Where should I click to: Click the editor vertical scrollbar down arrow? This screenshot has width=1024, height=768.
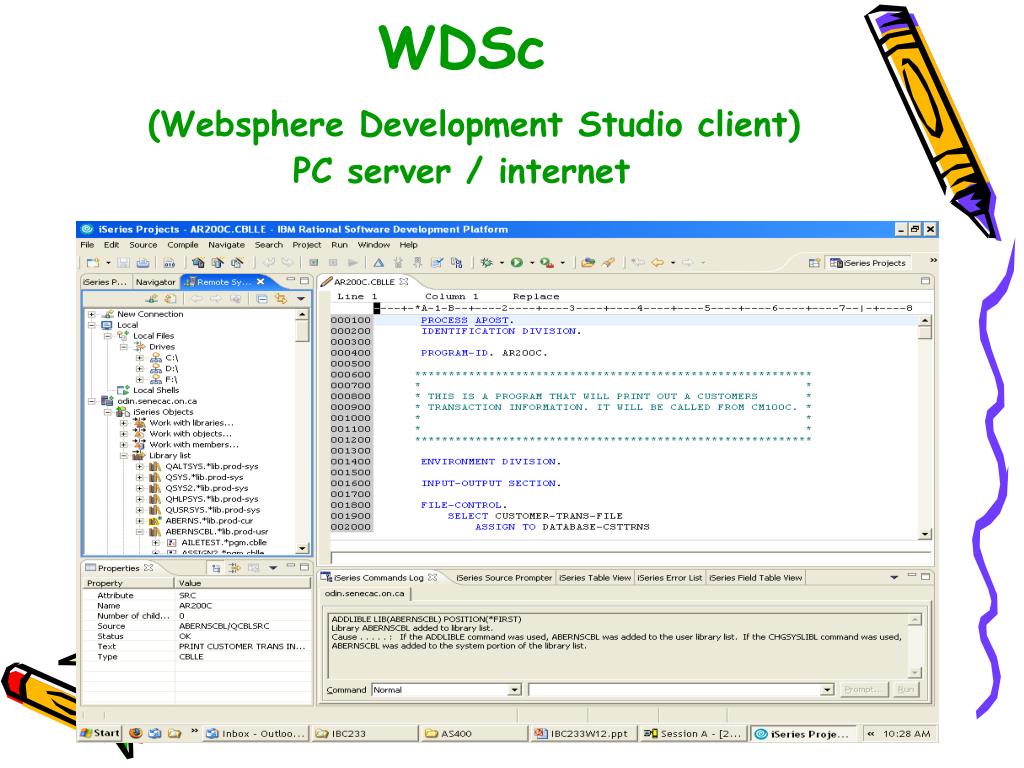pyautogui.click(x=925, y=534)
